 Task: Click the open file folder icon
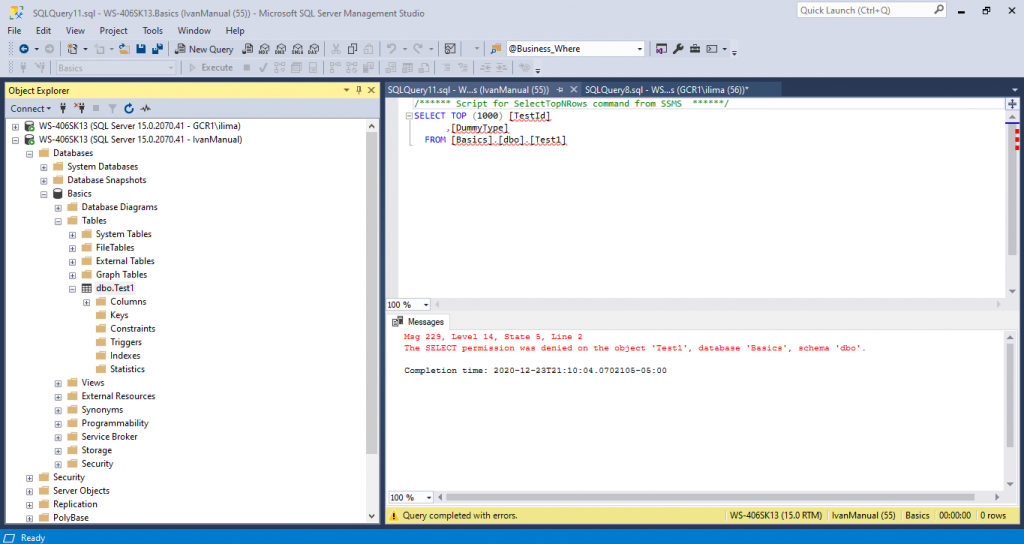[x=124, y=49]
